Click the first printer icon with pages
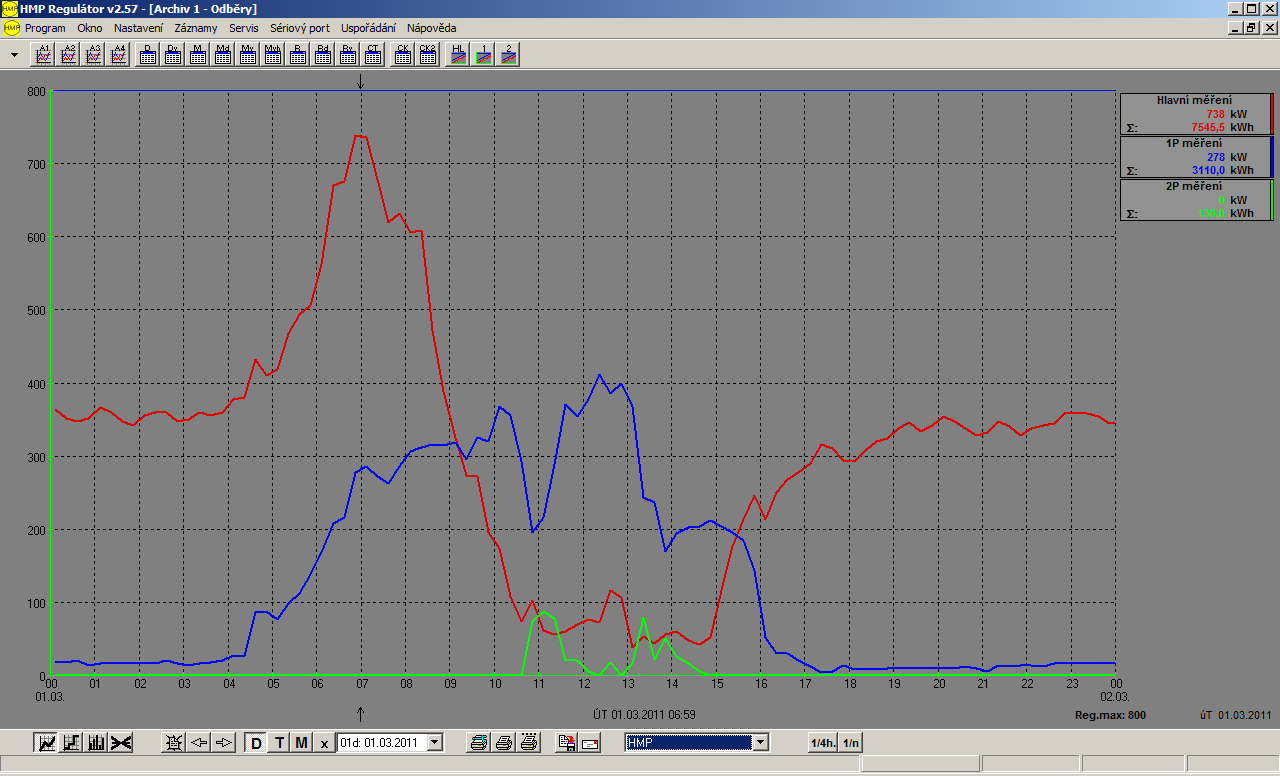Viewport: 1280px width, 776px height. pyautogui.click(x=479, y=742)
